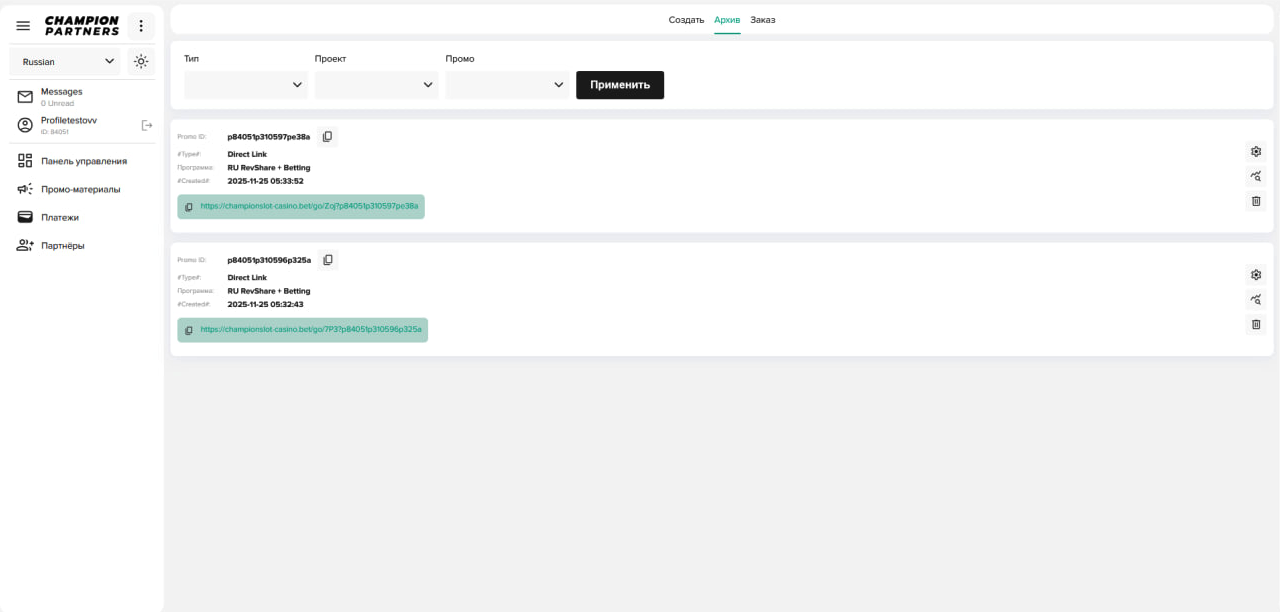Viewport: 1280px width, 612px height.
Task: Click the logout icon beside Profiletestovv
Action: point(147,125)
